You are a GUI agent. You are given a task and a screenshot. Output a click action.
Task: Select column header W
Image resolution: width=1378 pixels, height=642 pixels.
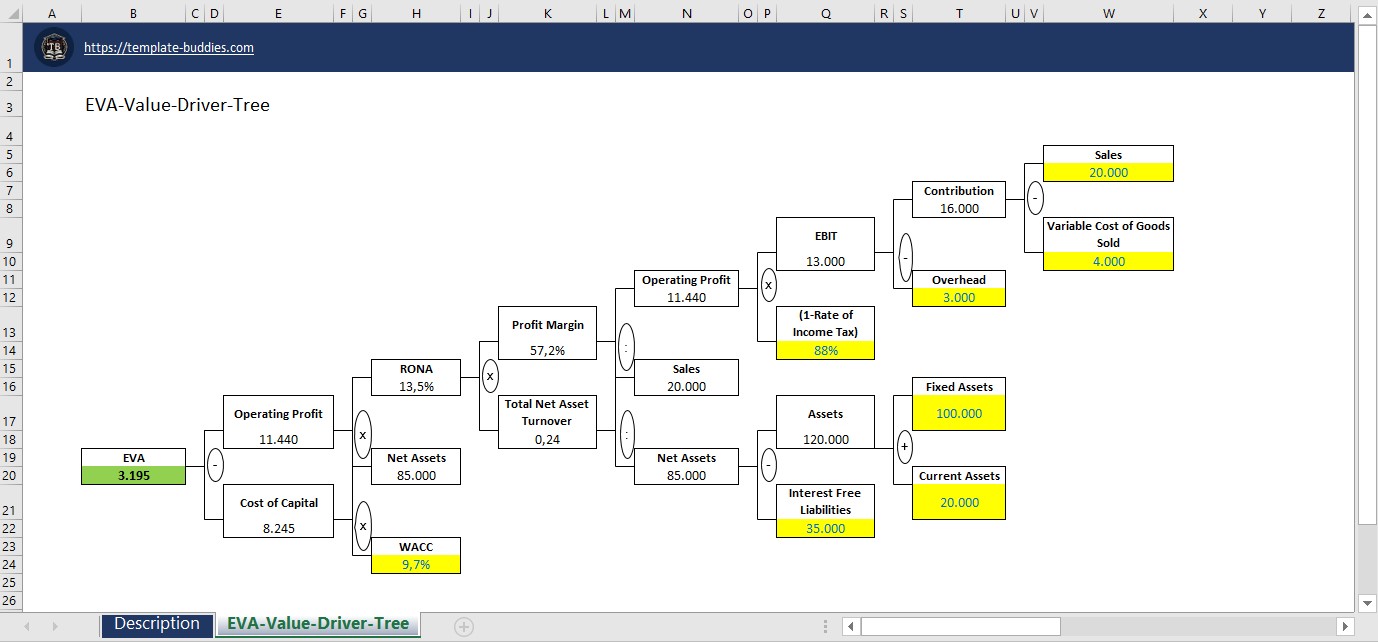point(1108,14)
